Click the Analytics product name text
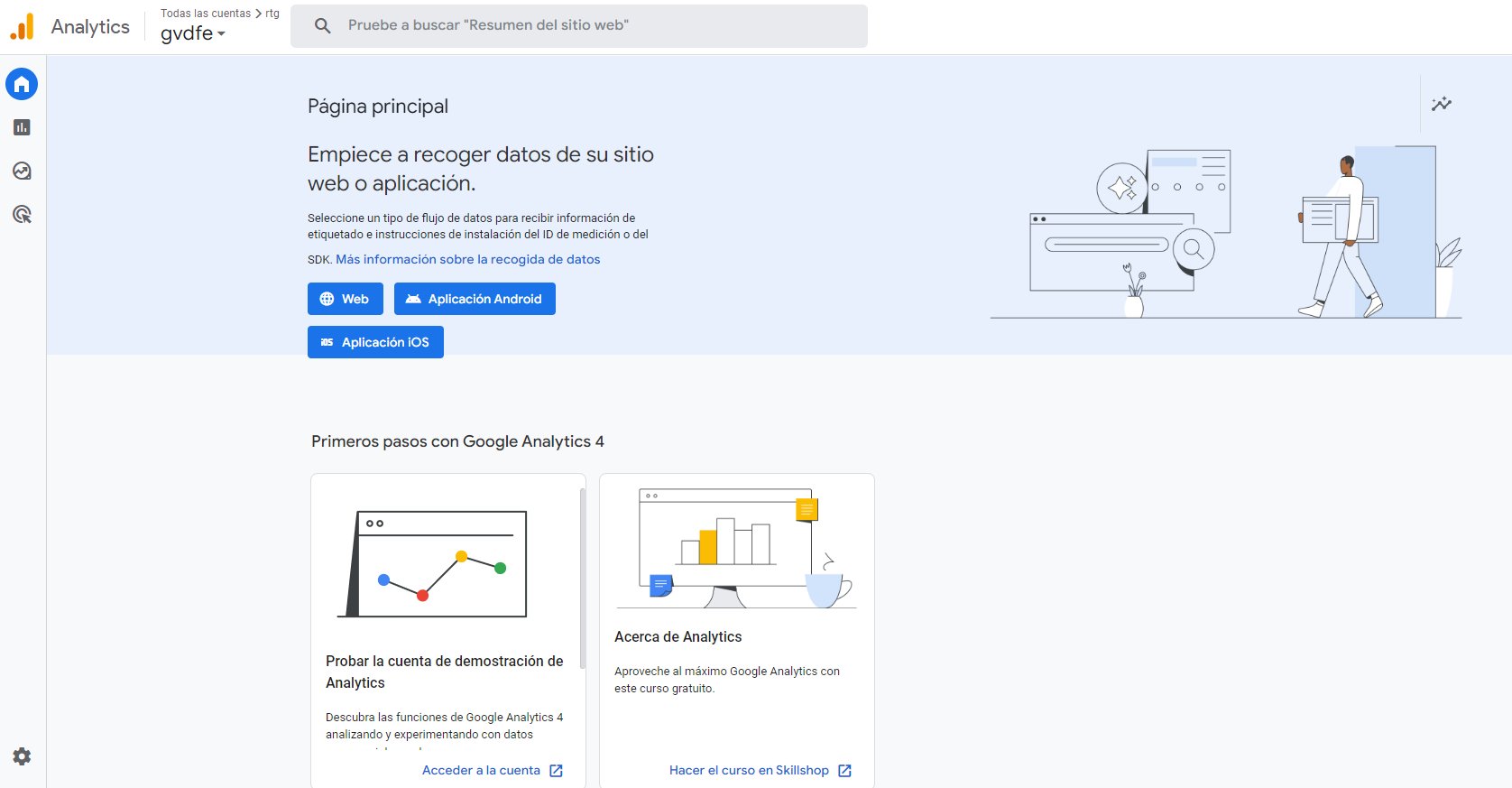The image size is (1512, 788). (x=90, y=27)
